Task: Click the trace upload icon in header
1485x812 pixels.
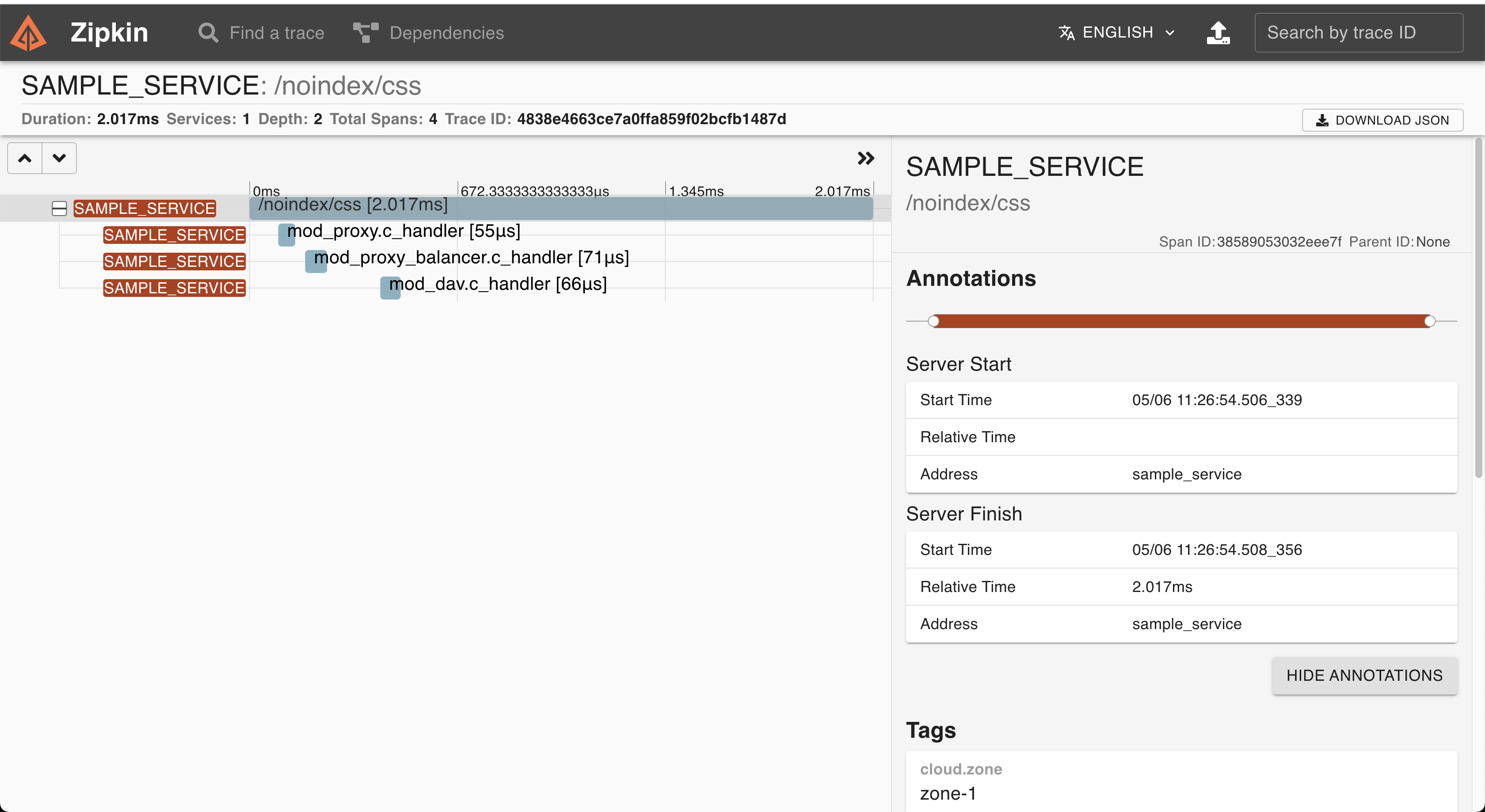Action: [1218, 33]
